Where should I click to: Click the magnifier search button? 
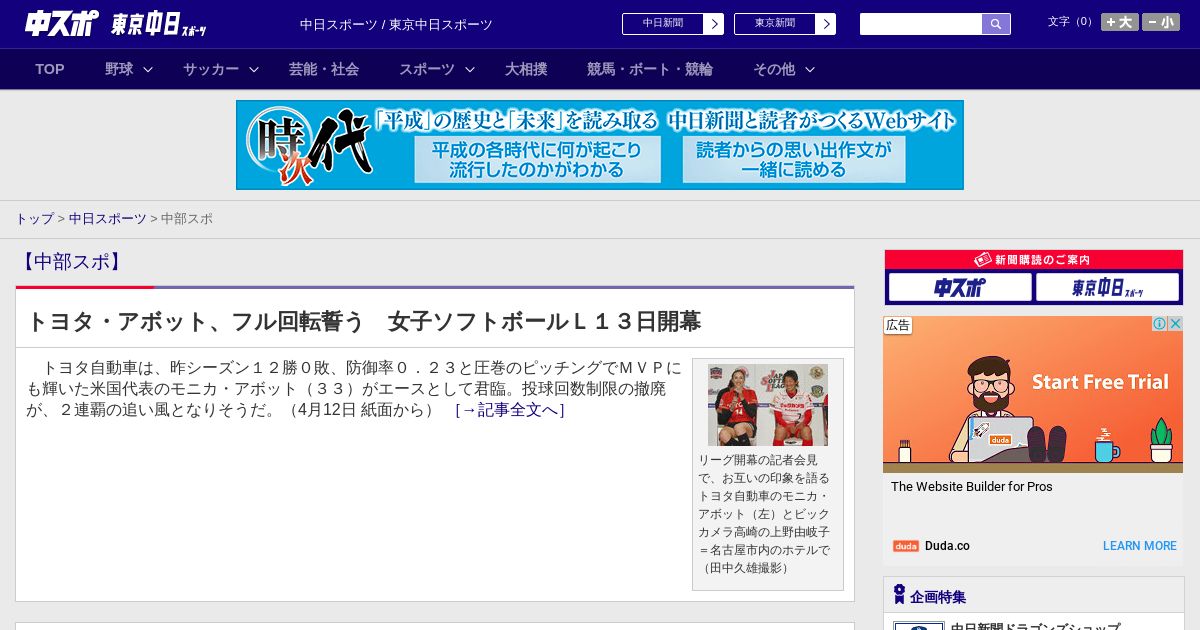tap(996, 24)
